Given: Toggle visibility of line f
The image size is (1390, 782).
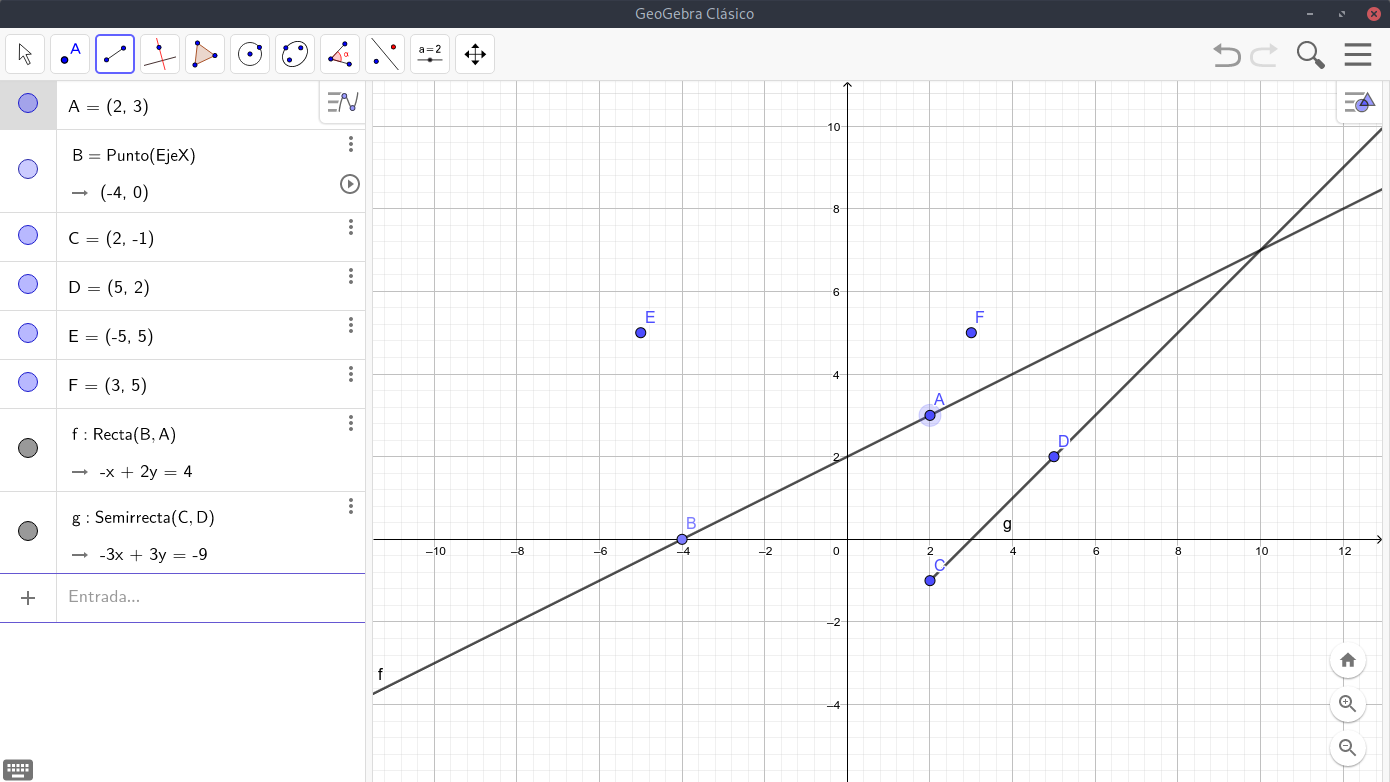Looking at the screenshot, I should 28,449.
